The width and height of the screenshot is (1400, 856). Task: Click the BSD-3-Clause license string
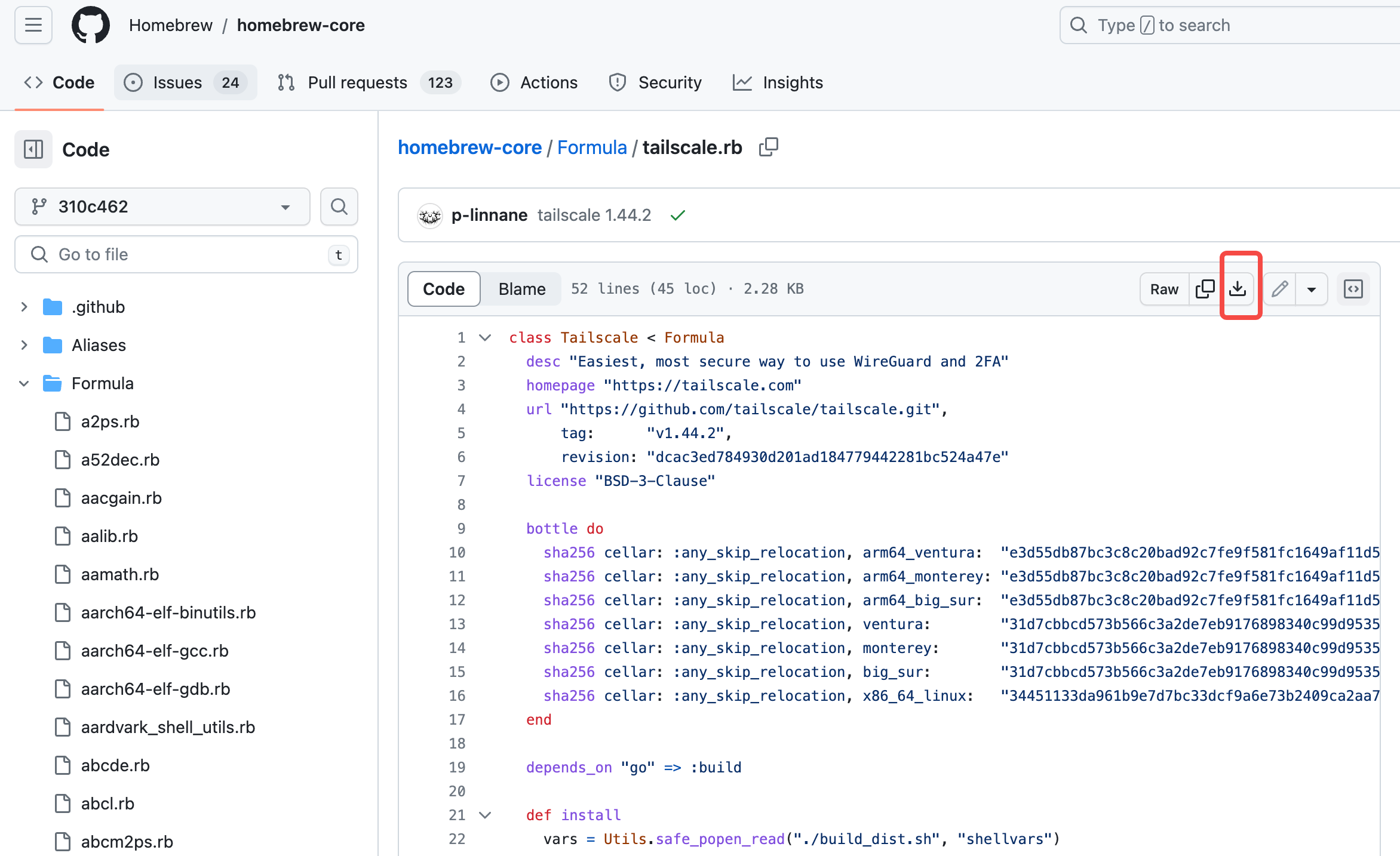coord(655,481)
